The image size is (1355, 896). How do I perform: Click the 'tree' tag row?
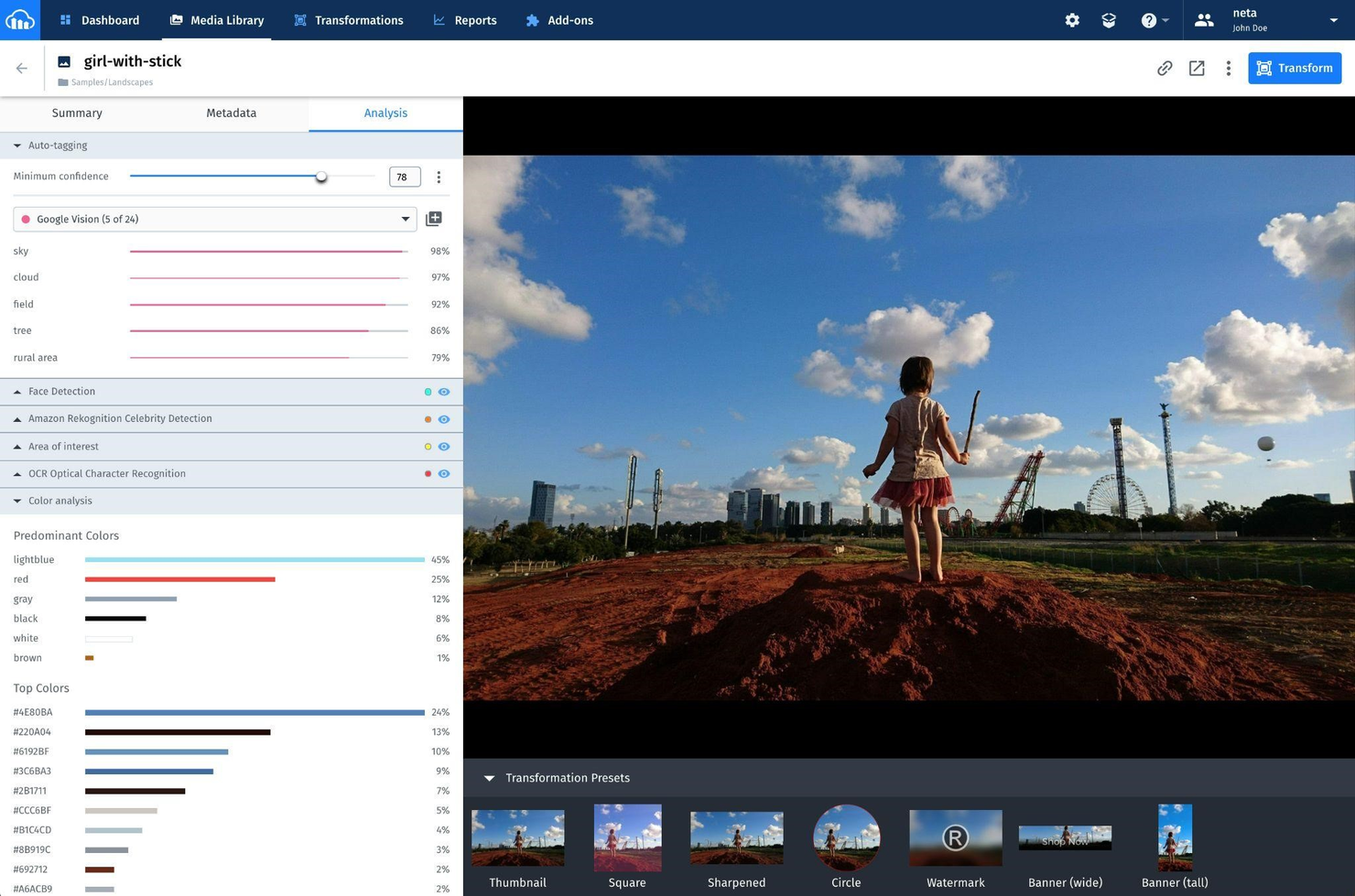[x=231, y=330]
